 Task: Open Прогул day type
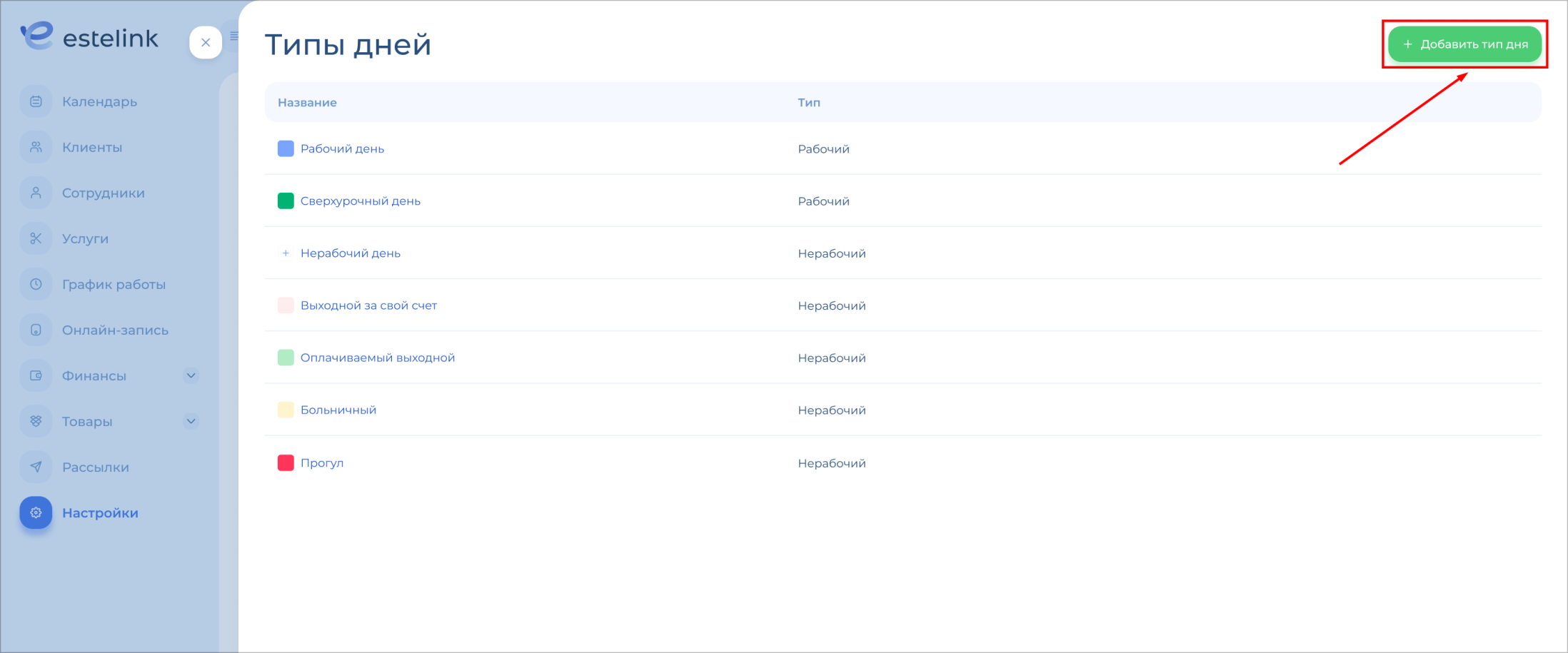[322, 462]
